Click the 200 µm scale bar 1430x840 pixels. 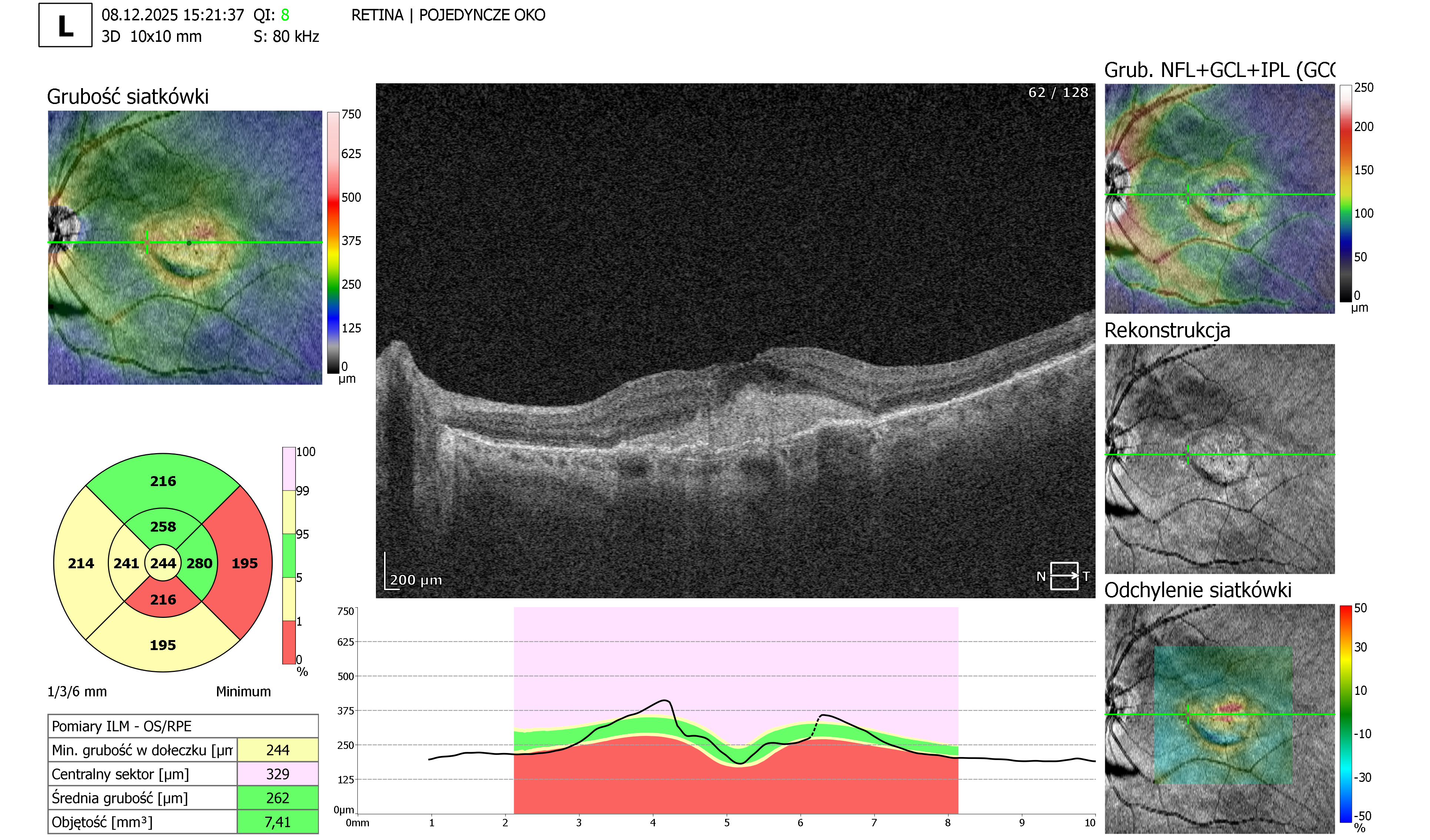click(x=414, y=572)
